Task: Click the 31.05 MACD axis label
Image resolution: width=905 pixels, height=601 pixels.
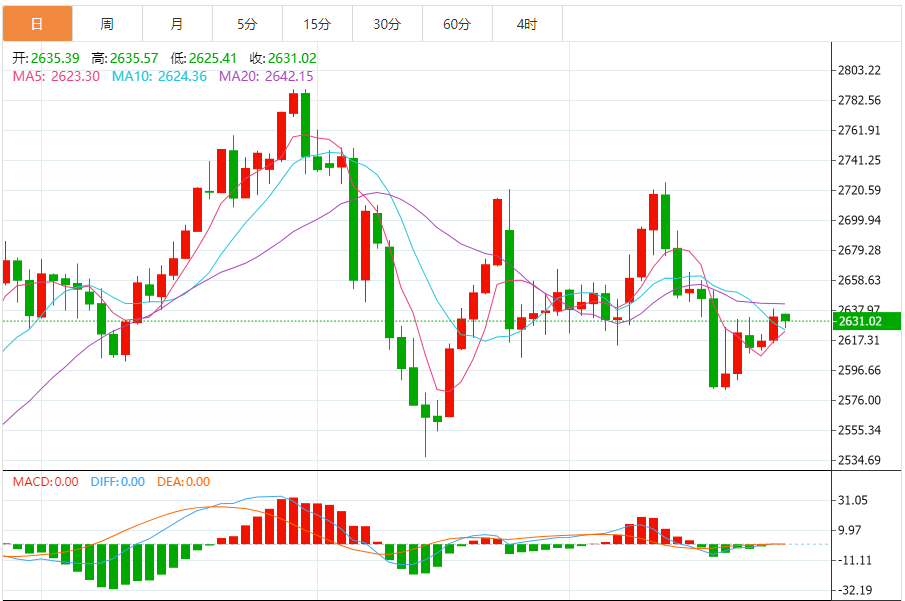Action: coord(852,501)
